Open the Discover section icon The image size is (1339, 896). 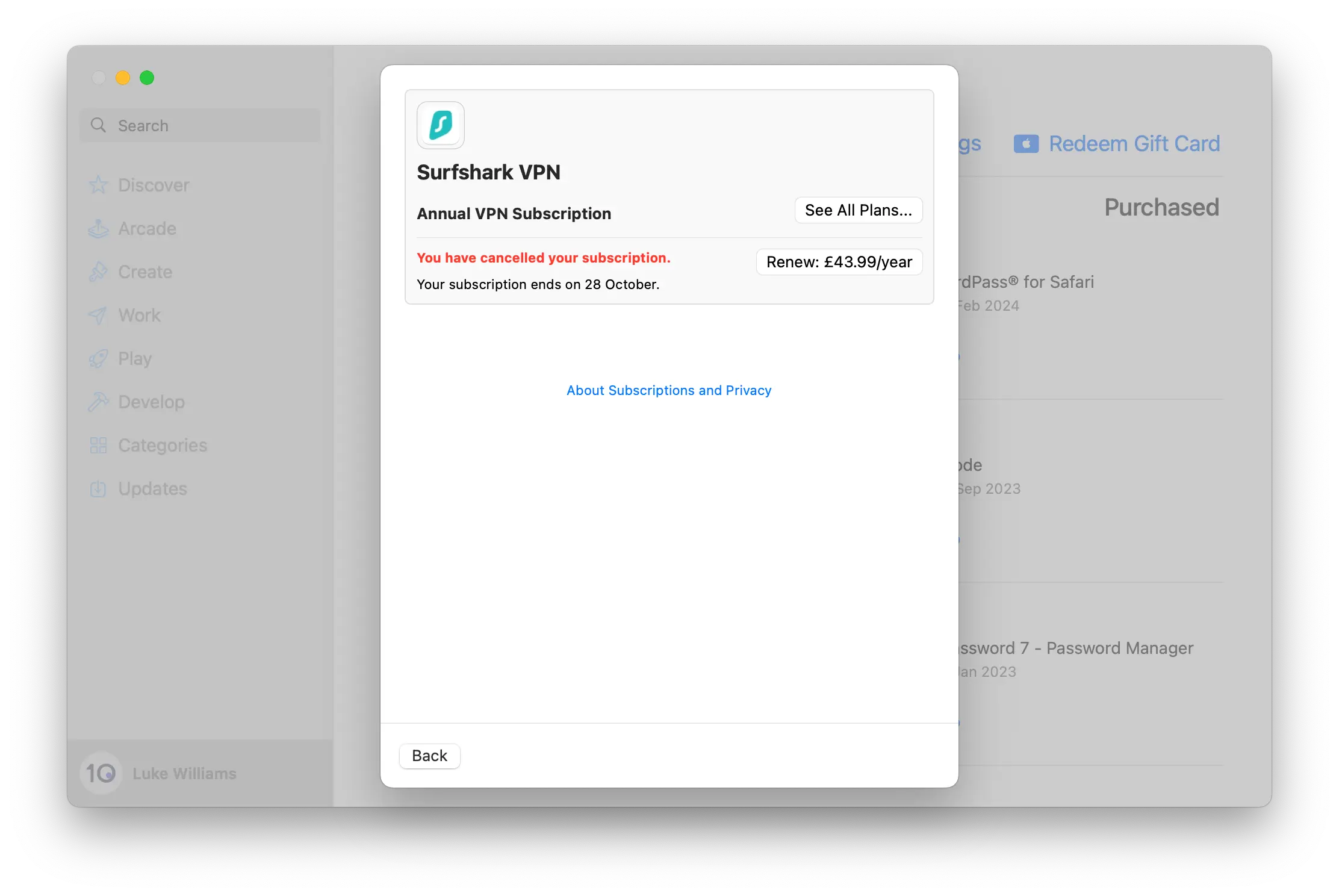click(x=99, y=185)
